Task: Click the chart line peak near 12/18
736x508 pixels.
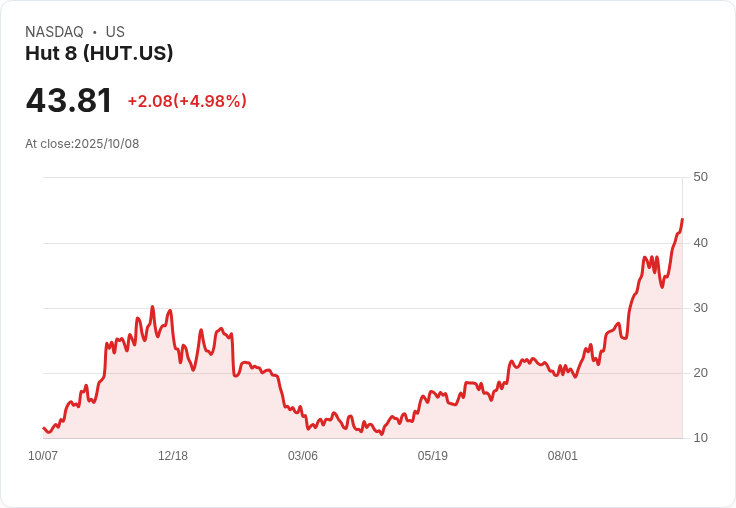Action: click(x=152, y=307)
